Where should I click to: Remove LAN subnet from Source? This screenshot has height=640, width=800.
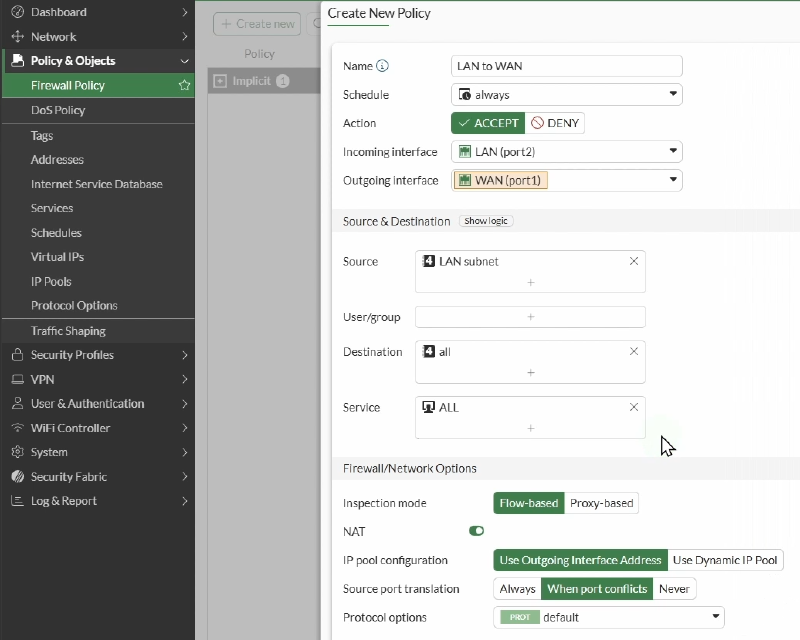click(634, 261)
